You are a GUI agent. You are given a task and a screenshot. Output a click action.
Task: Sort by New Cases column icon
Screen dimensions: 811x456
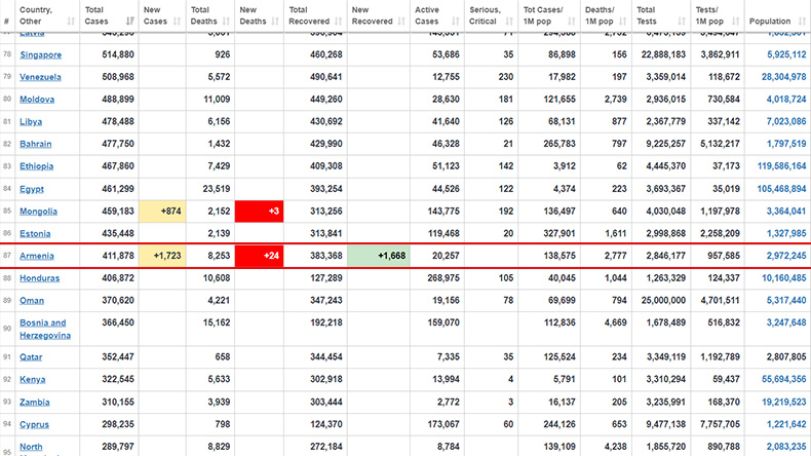click(177, 21)
